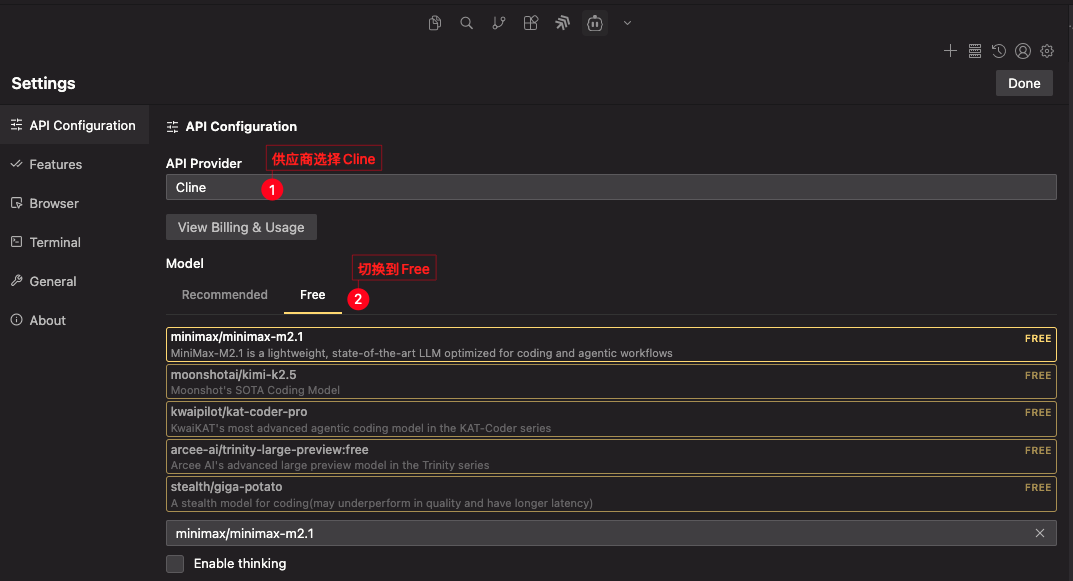Click the Settings gear icon
The width and height of the screenshot is (1073, 581).
tap(1047, 51)
